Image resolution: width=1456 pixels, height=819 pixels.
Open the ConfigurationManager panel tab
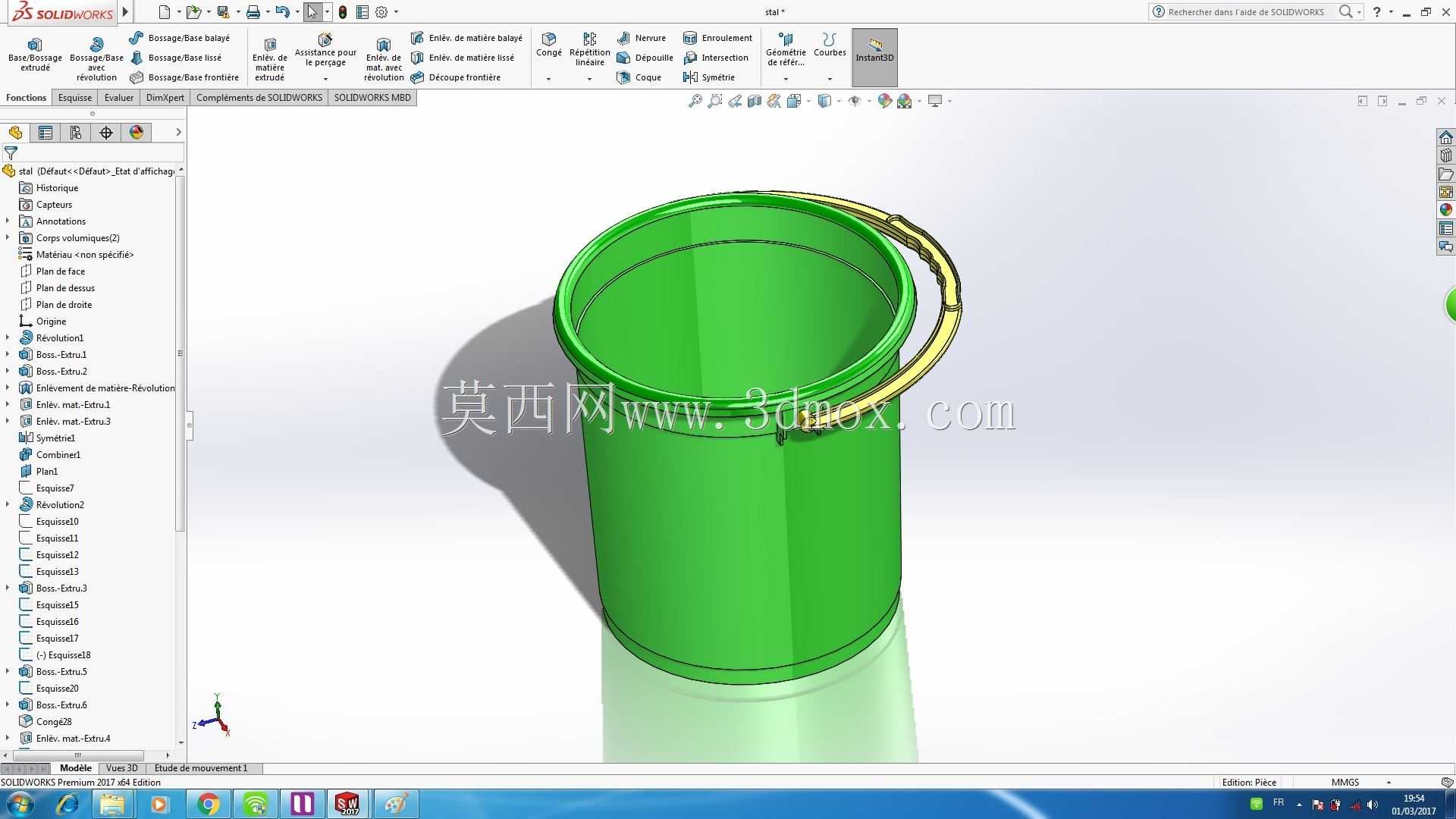coord(76,133)
